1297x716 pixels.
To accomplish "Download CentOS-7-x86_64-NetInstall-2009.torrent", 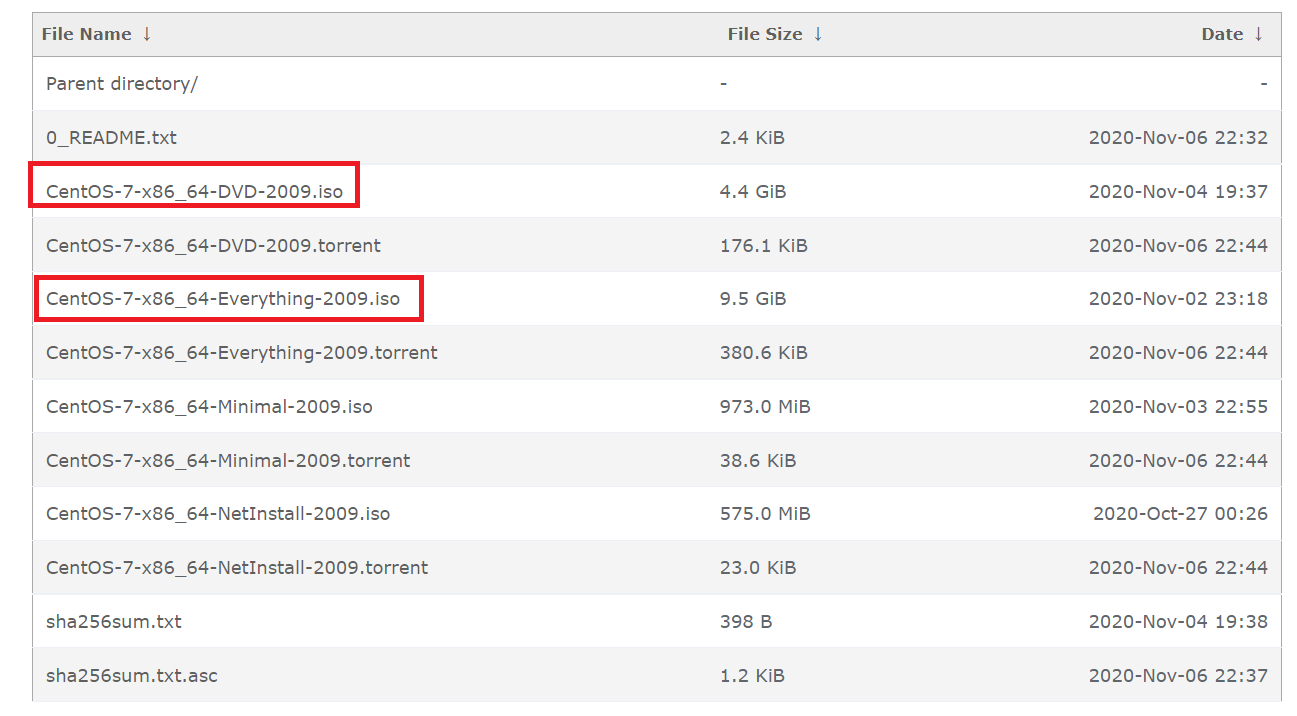I will 237,568.
